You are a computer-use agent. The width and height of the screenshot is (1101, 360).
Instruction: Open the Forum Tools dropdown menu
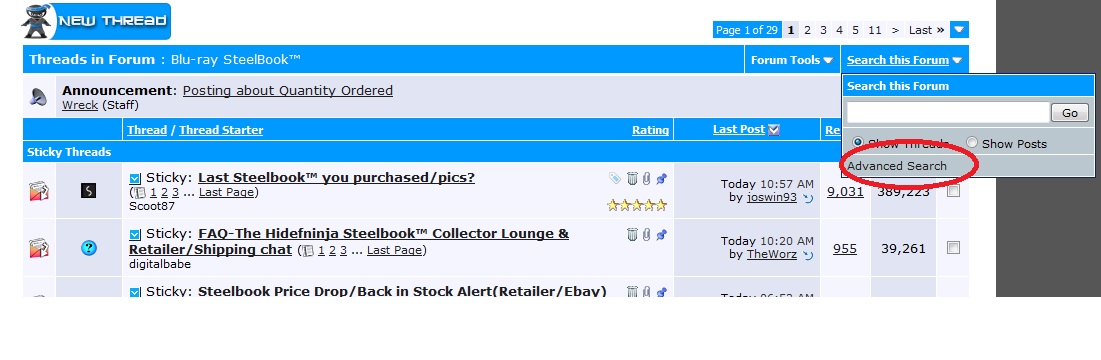pyautogui.click(x=792, y=60)
